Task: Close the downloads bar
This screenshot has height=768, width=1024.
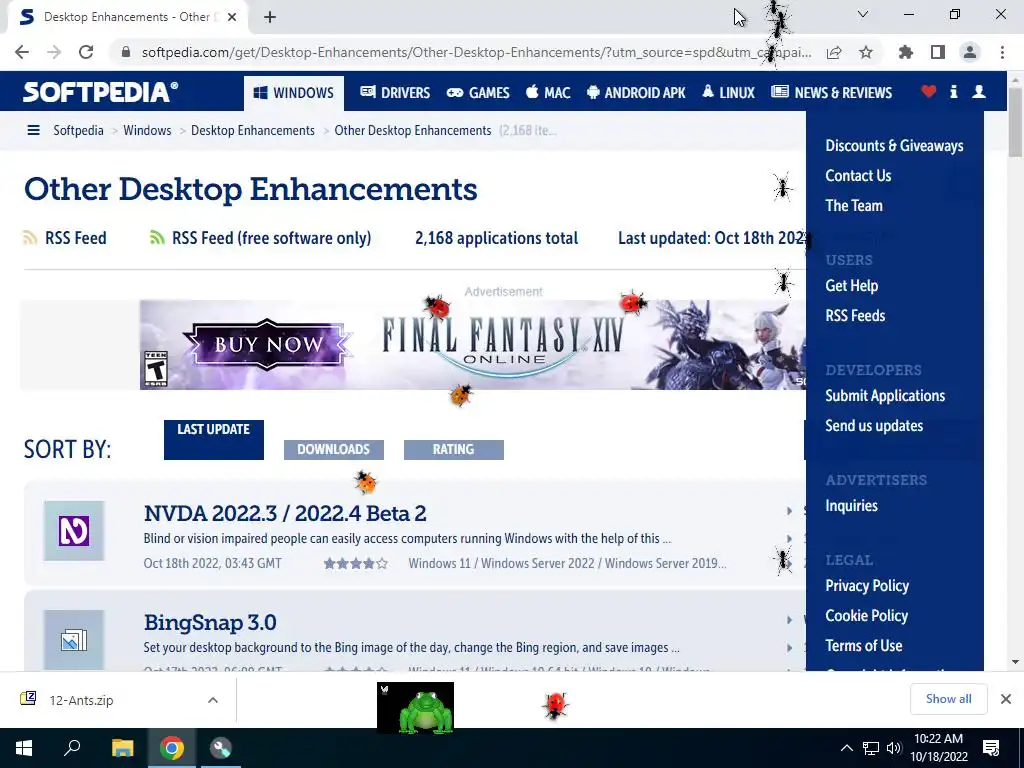Action: pos(1006,699)
